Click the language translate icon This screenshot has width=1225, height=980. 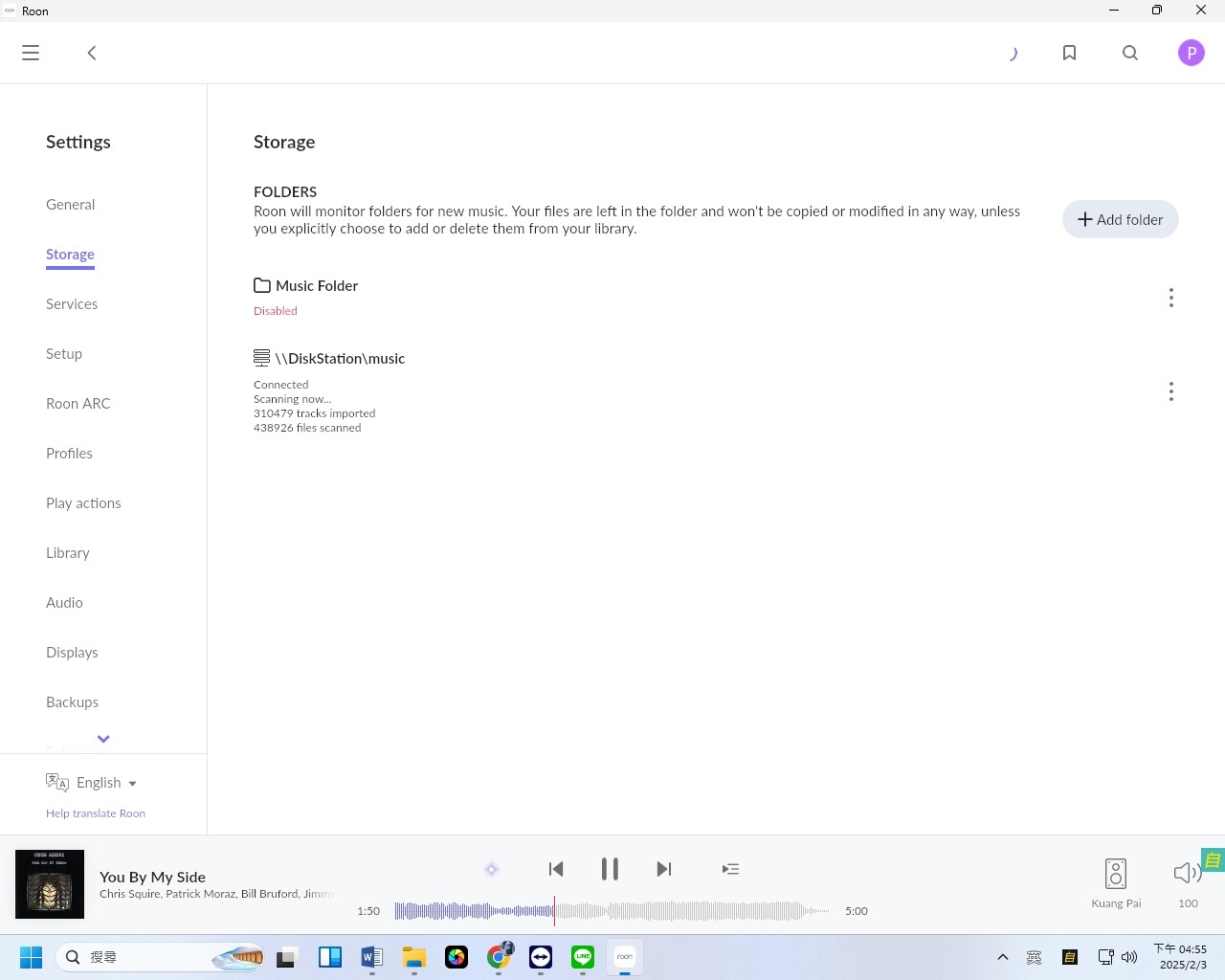tap(57, 782)
